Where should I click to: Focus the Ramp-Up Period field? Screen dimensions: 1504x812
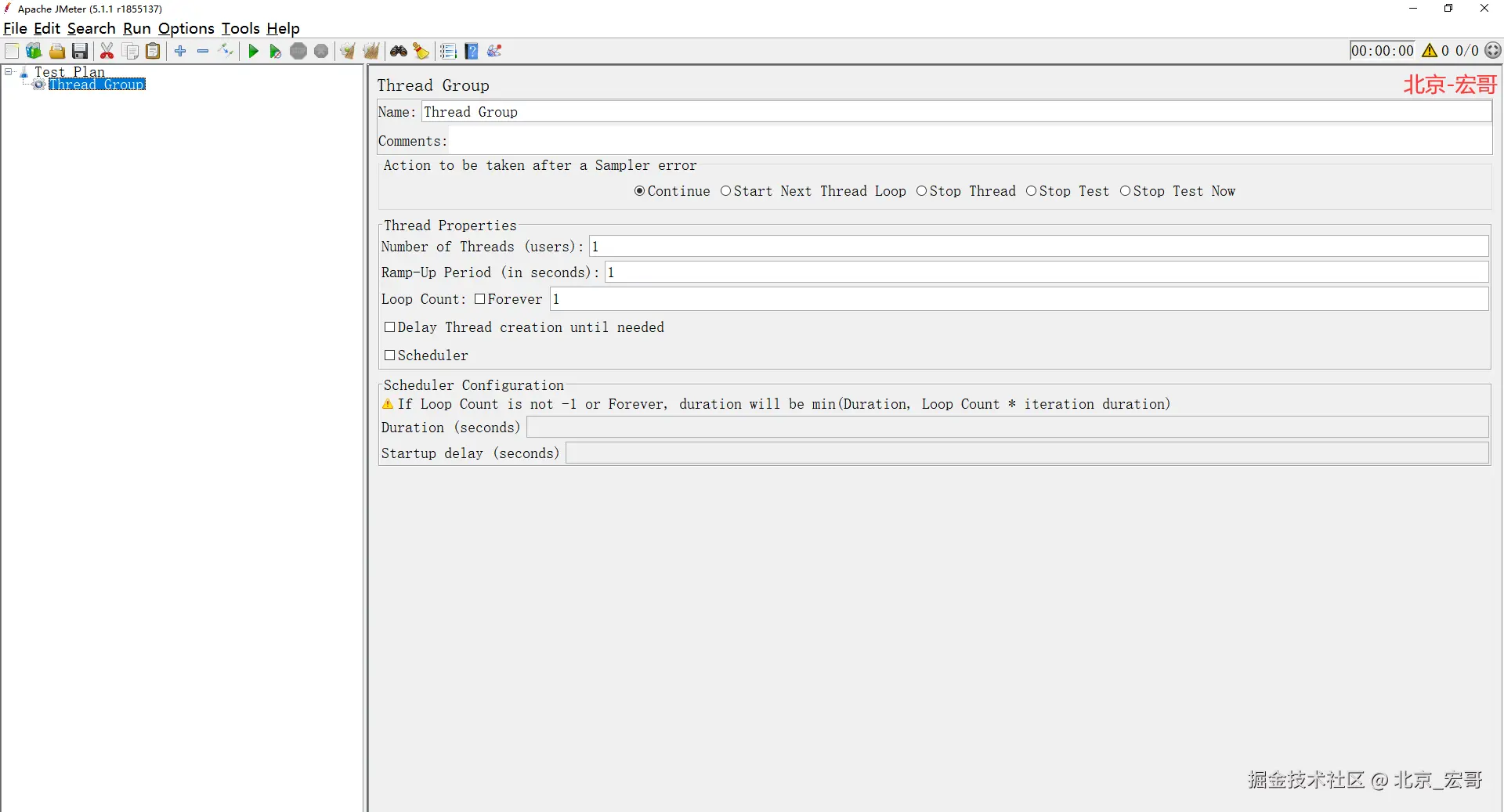(1047, 272)
